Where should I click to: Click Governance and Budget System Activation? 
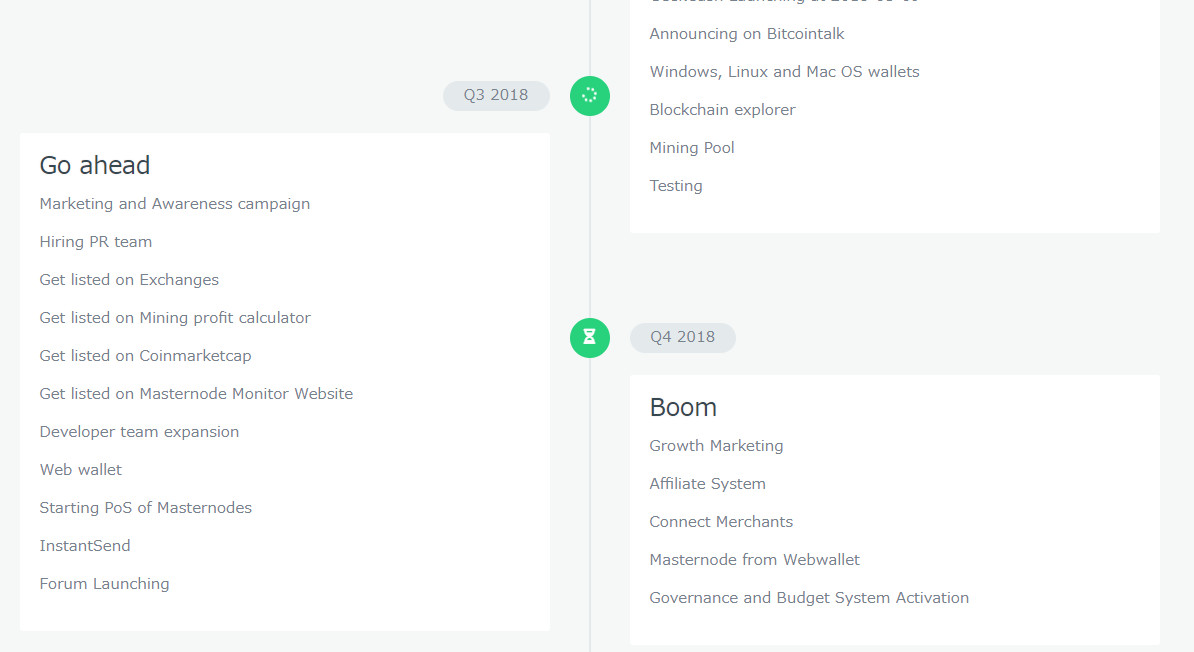point(809,598)
